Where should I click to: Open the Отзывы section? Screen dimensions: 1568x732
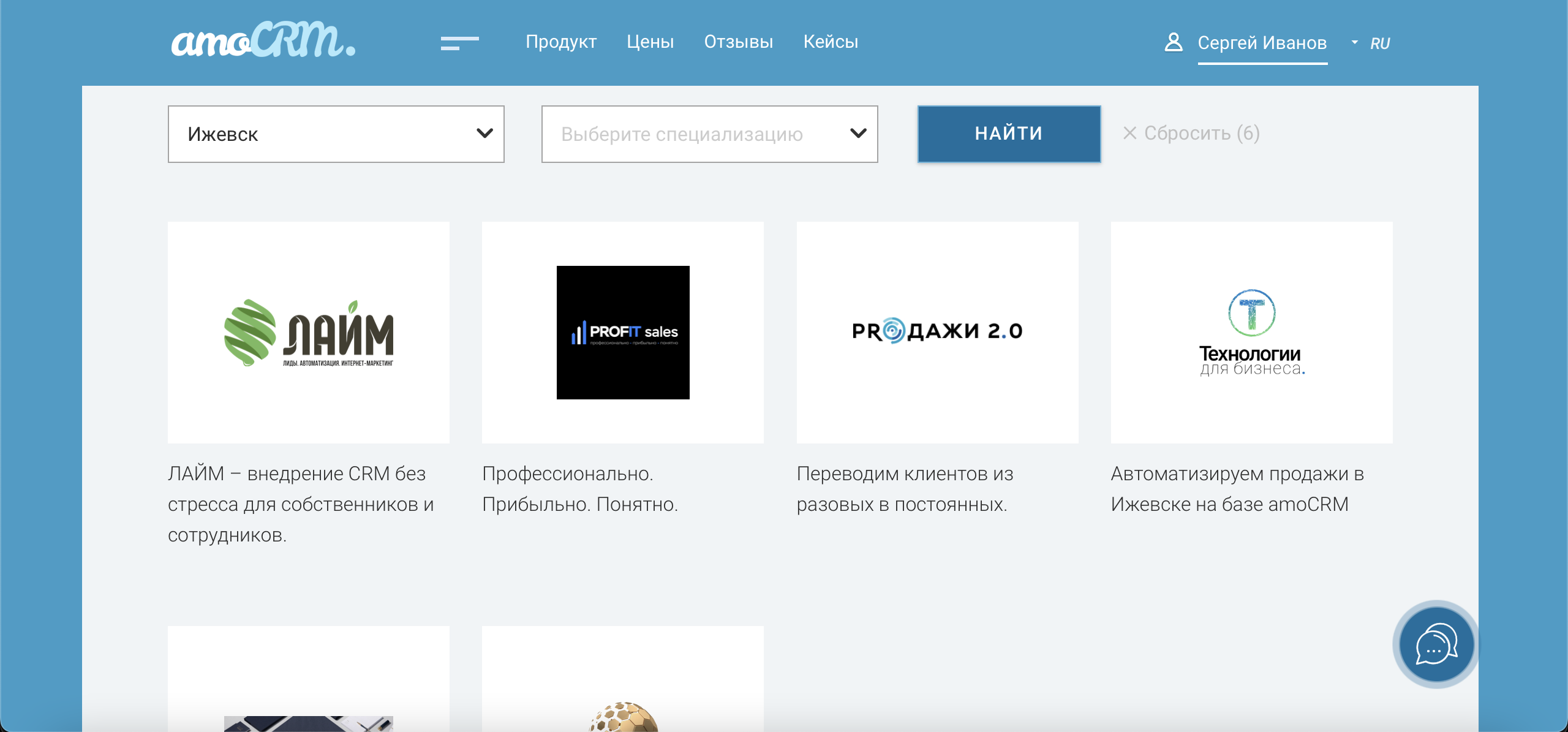click(x=738, y=42)
